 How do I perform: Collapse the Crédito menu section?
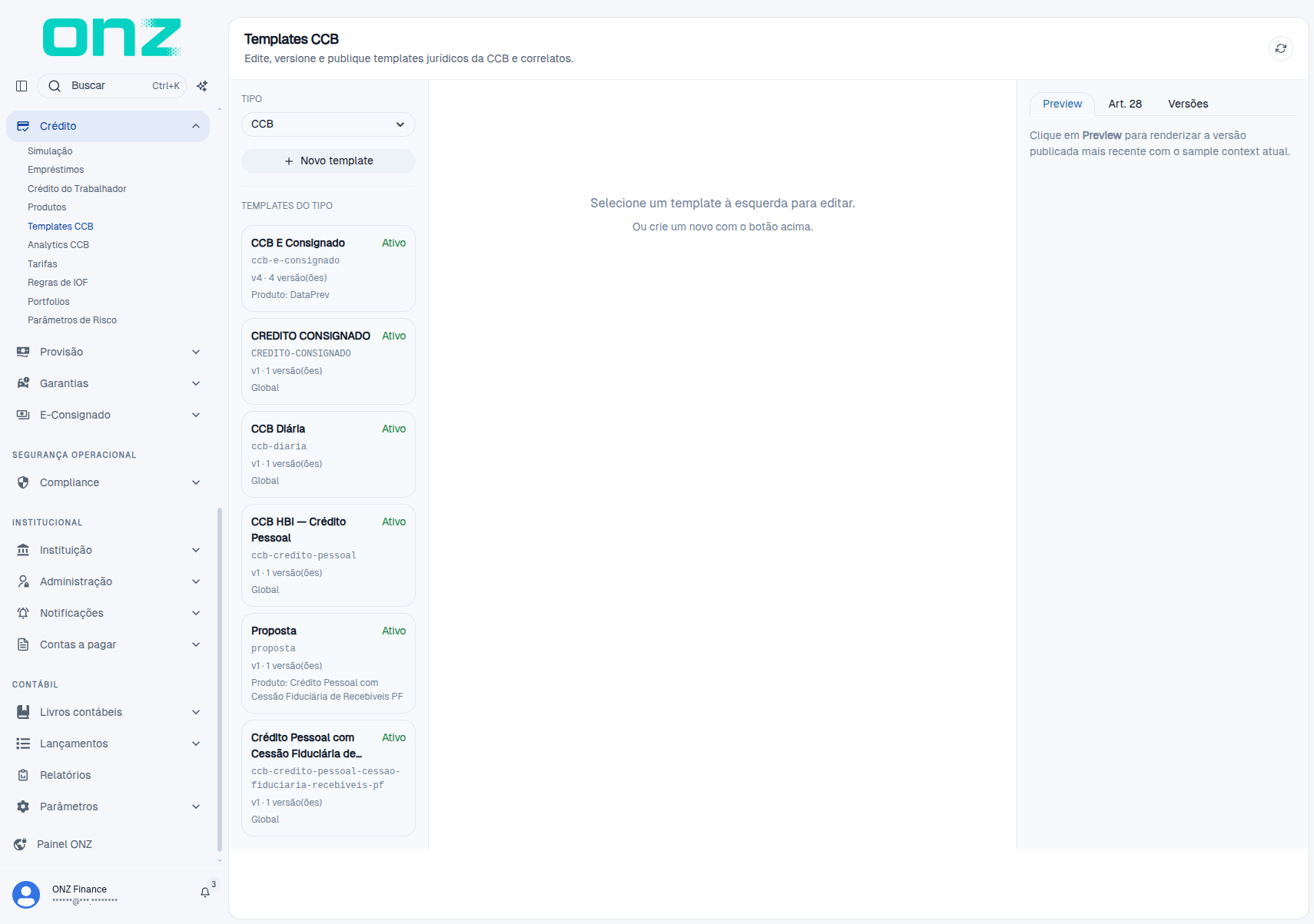[108, 126]
